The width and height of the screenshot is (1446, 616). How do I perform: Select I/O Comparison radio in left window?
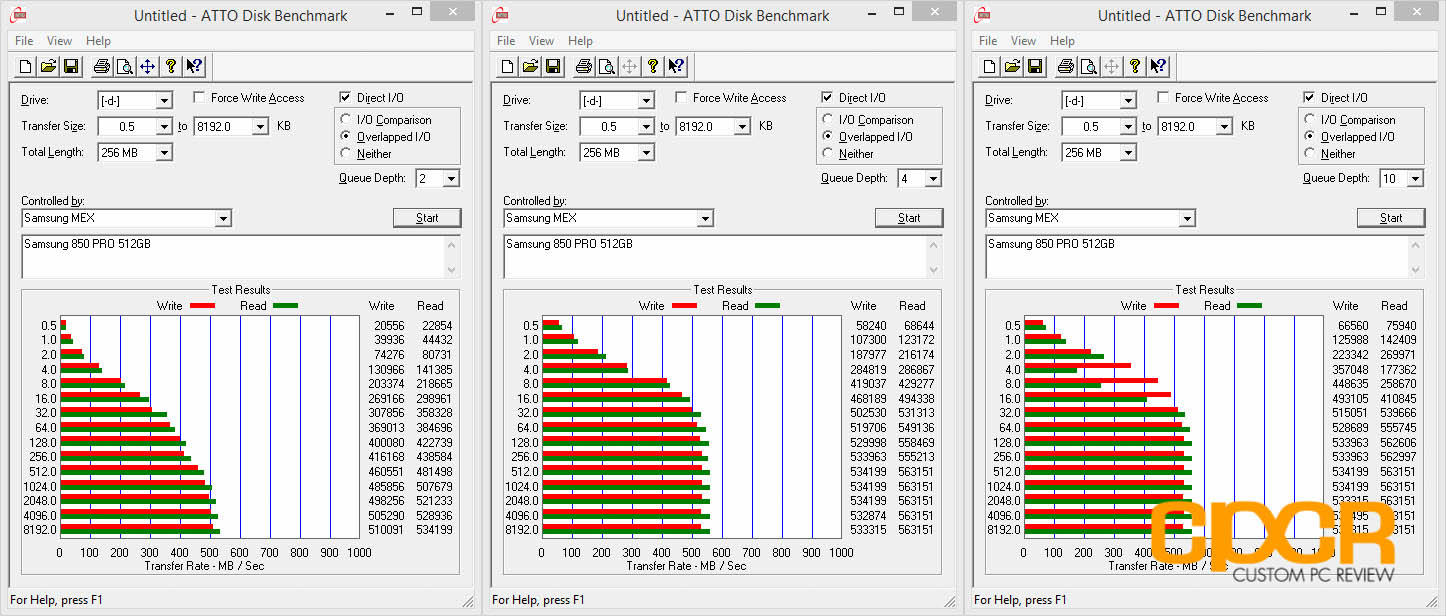pyautogui.click(x=347, y=120)
